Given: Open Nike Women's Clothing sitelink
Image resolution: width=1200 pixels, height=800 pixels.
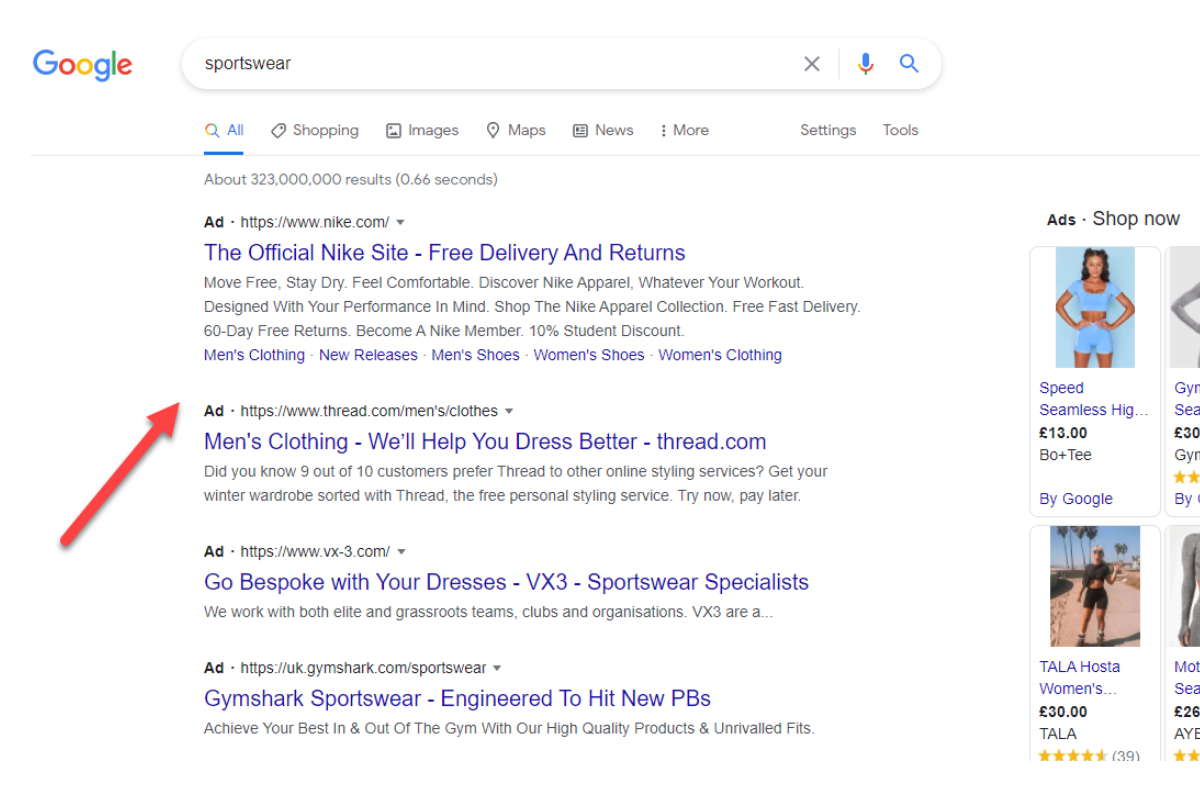Looking at the screenshot, I should point(720,355).
